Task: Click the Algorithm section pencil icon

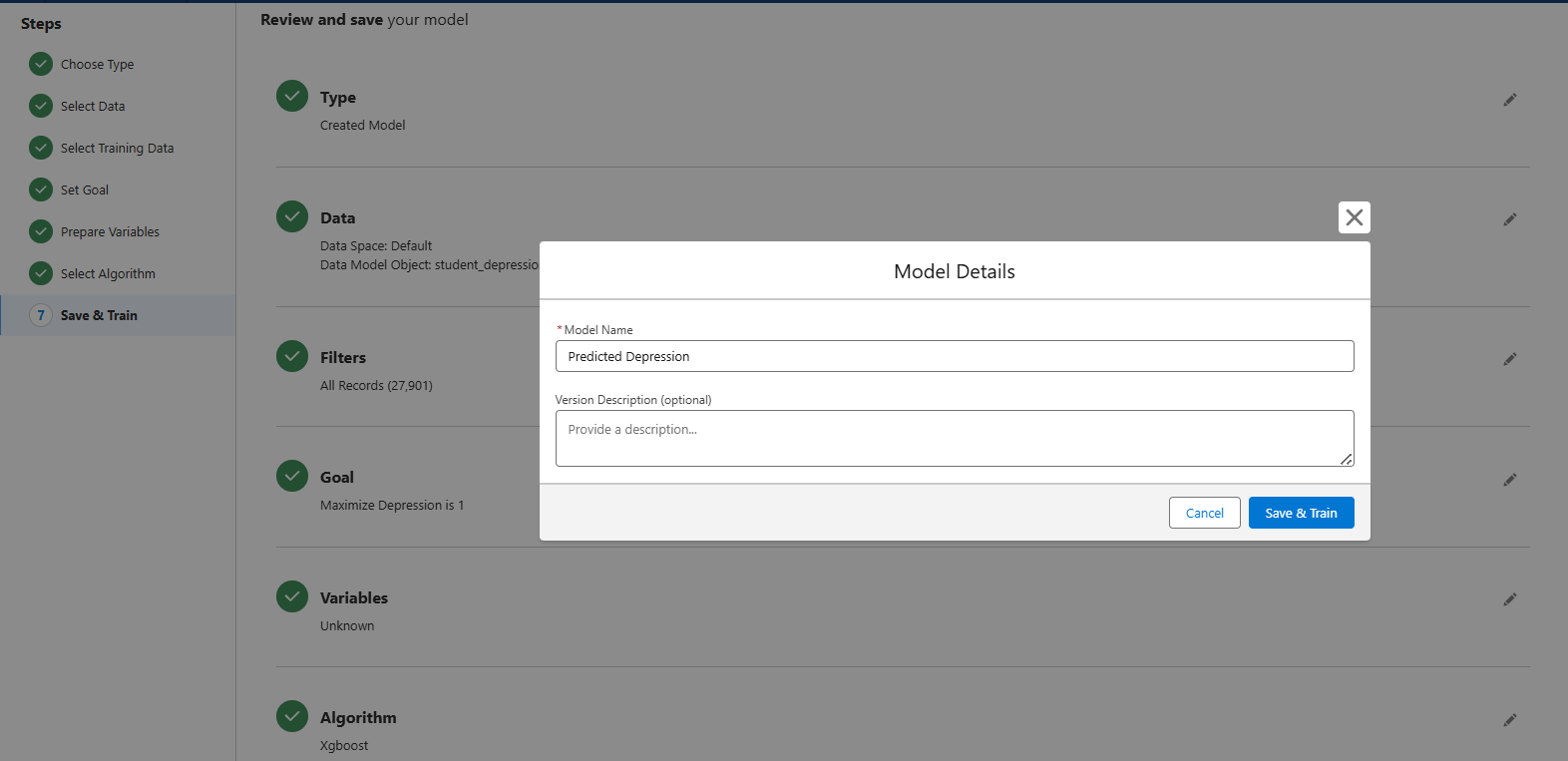Action: coord(1509,720)
